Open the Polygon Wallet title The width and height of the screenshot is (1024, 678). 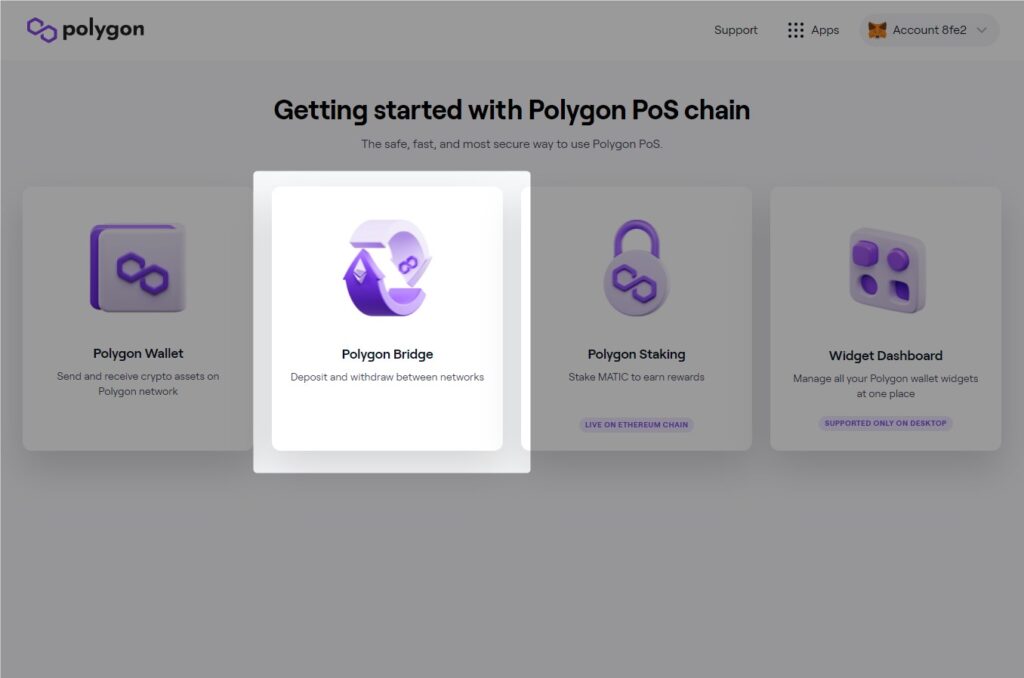click(138, 353)
